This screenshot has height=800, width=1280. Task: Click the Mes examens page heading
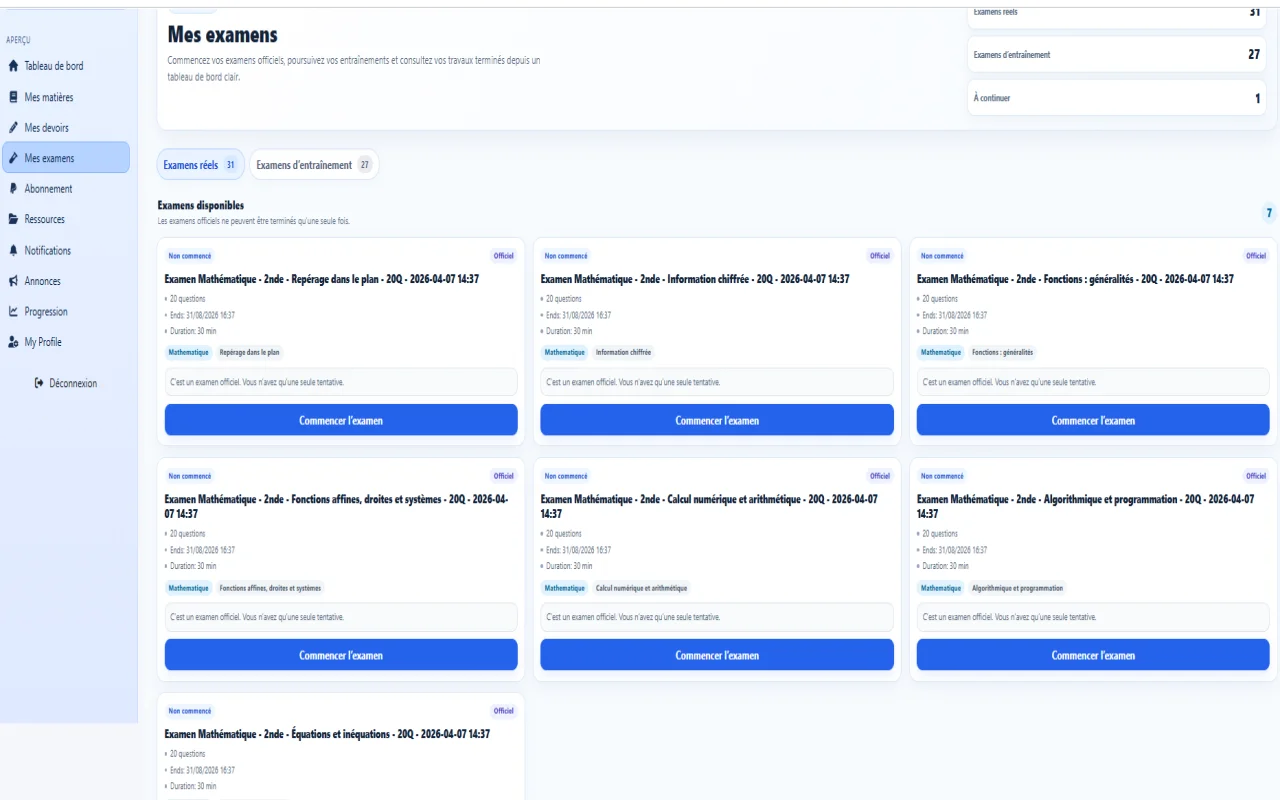pos(222,35)
